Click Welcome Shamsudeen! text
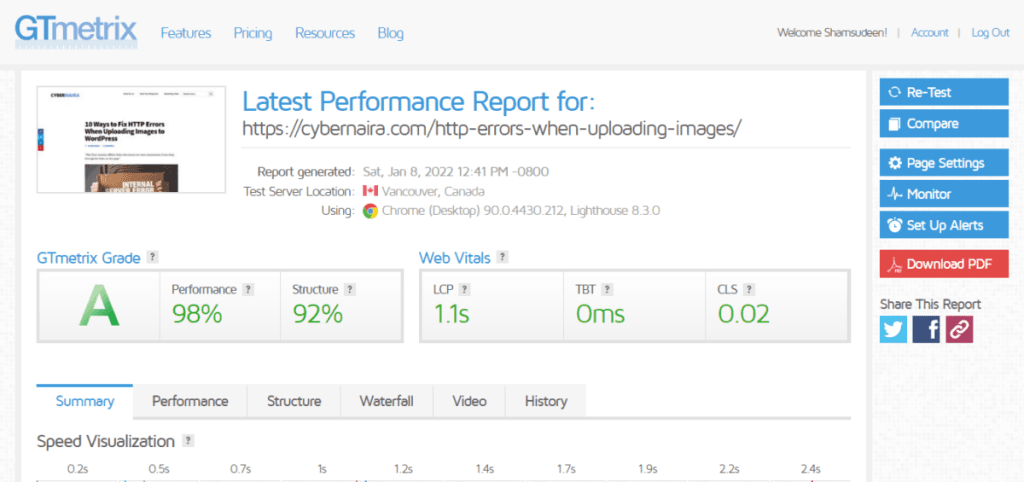1024x482 pixels. tap(832, 33)
